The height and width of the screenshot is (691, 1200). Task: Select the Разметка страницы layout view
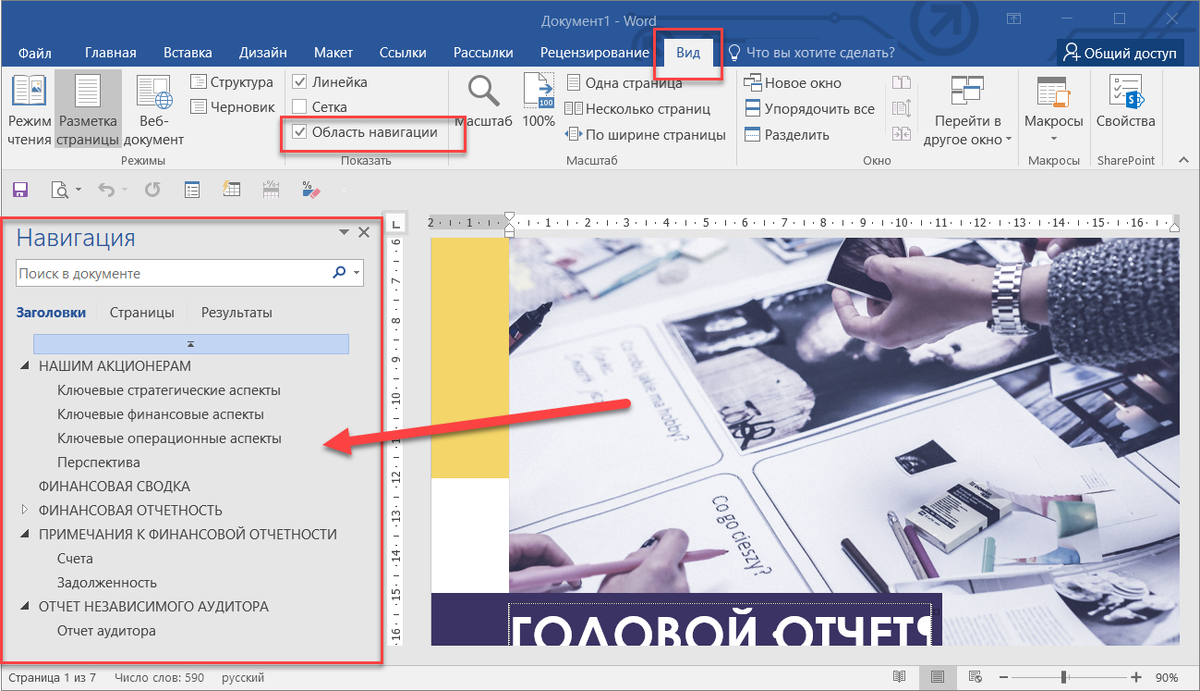pos(88,110)
